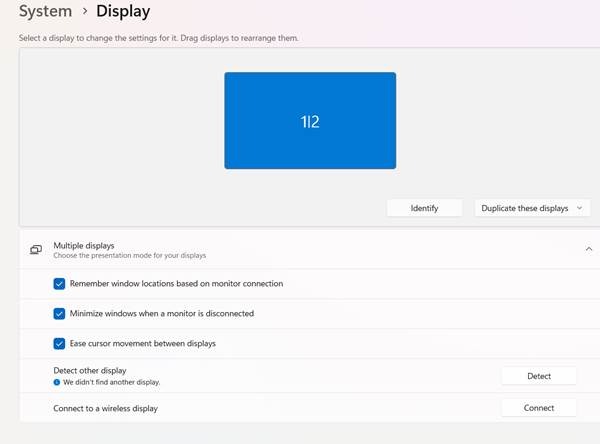Select the 1|2 display rectangle
Viewport: 600px width, 444px height.
click(x=310, y=121)
